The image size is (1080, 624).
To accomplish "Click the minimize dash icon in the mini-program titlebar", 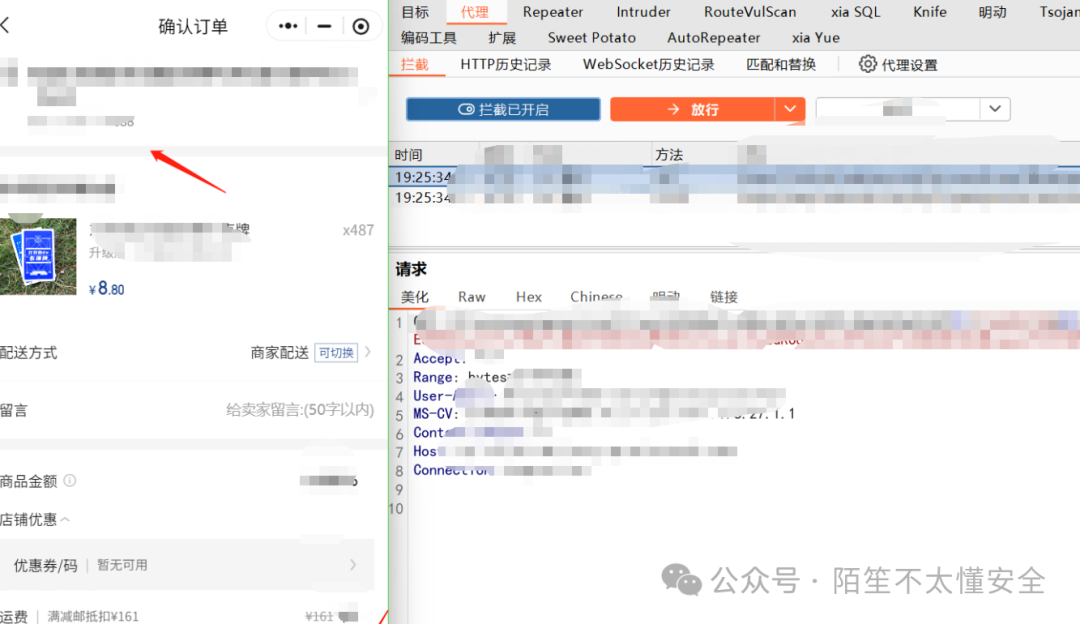I will (323, 26).
